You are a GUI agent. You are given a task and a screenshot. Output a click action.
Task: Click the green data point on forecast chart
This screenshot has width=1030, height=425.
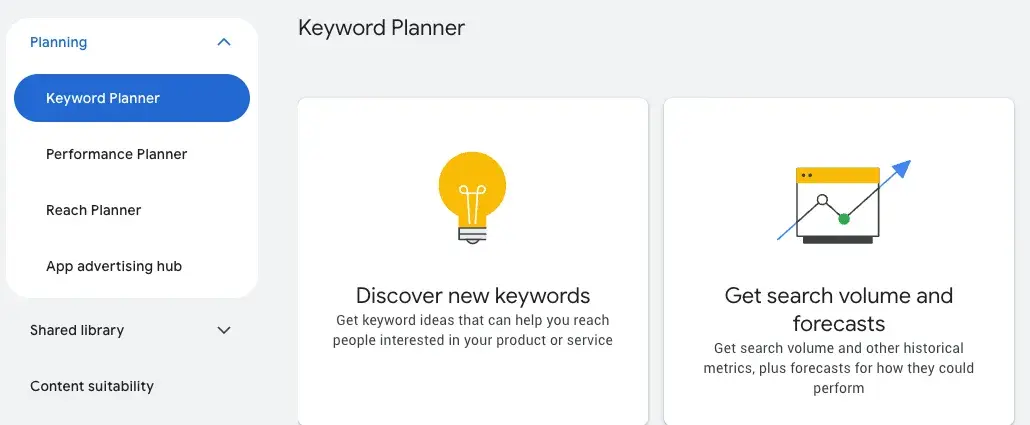coord(844,218)
